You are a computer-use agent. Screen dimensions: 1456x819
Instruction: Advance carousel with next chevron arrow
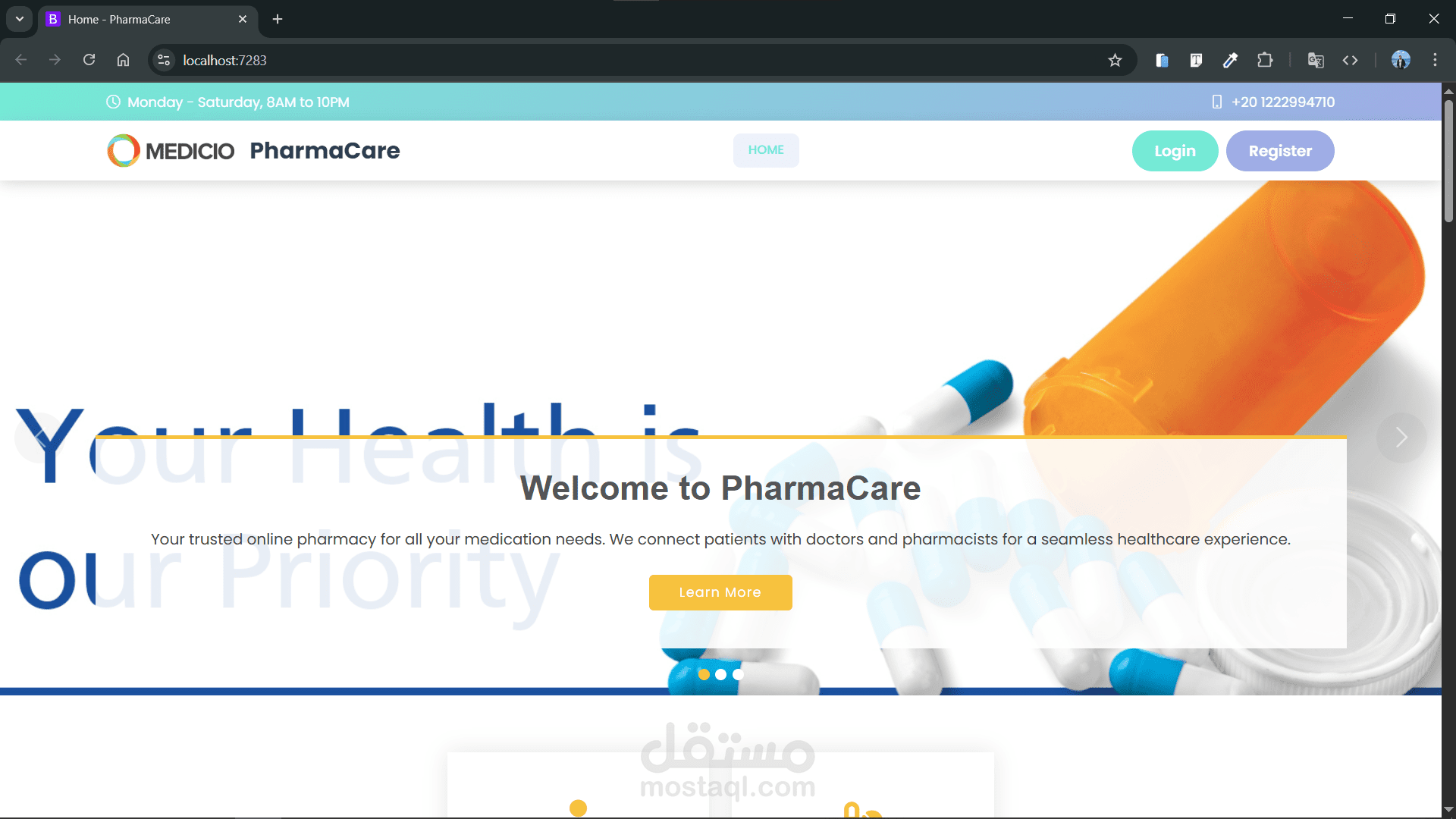coord(1401,438)
